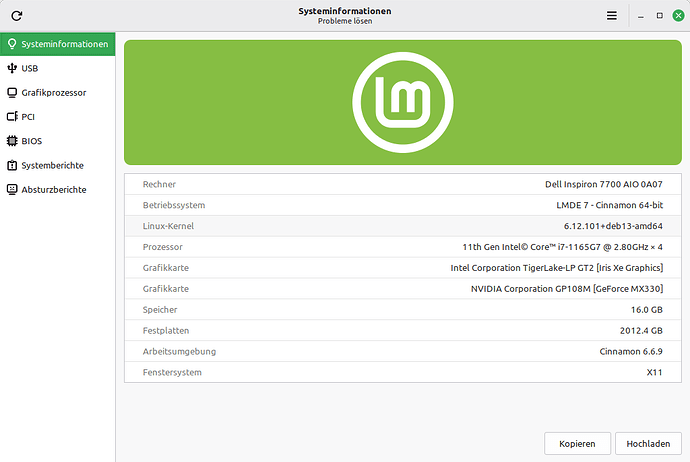Click the Kopieren button

tap(577, 444)
